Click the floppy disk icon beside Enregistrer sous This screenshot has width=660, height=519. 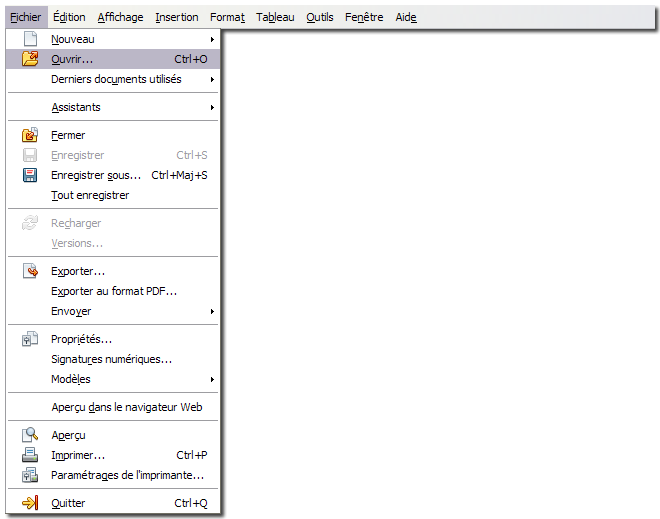pos(30,175)
